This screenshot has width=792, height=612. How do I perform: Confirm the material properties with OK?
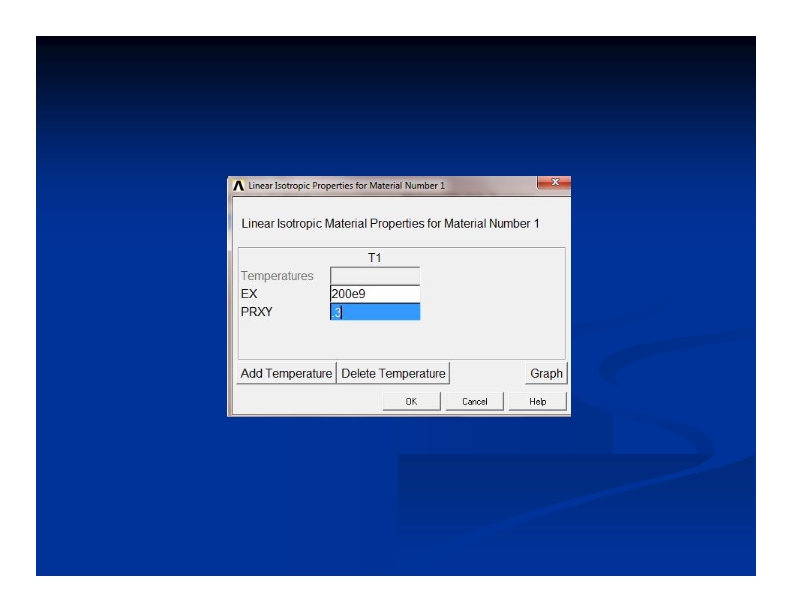click(410, 401)
